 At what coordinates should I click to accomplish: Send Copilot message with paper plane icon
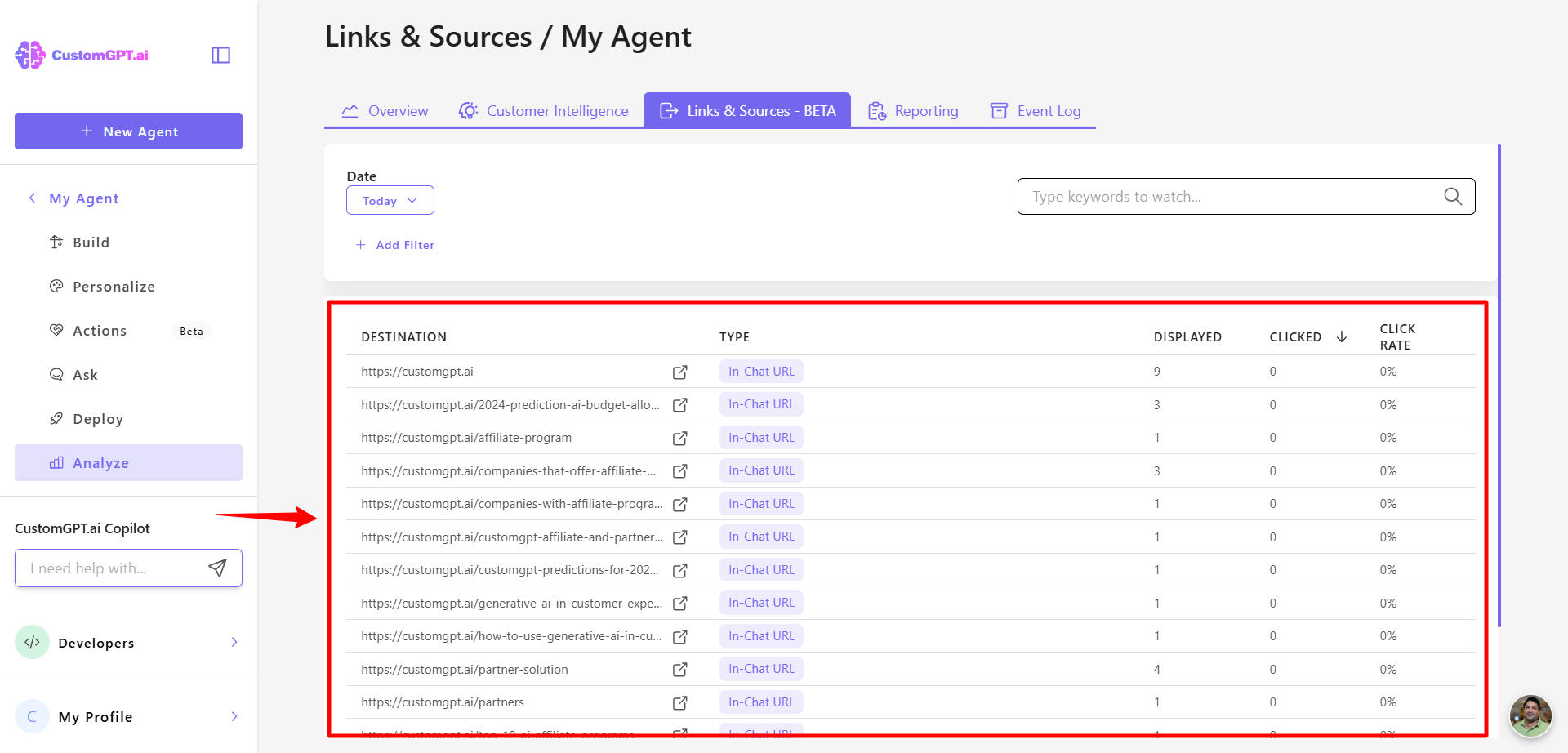coord(217,568)
